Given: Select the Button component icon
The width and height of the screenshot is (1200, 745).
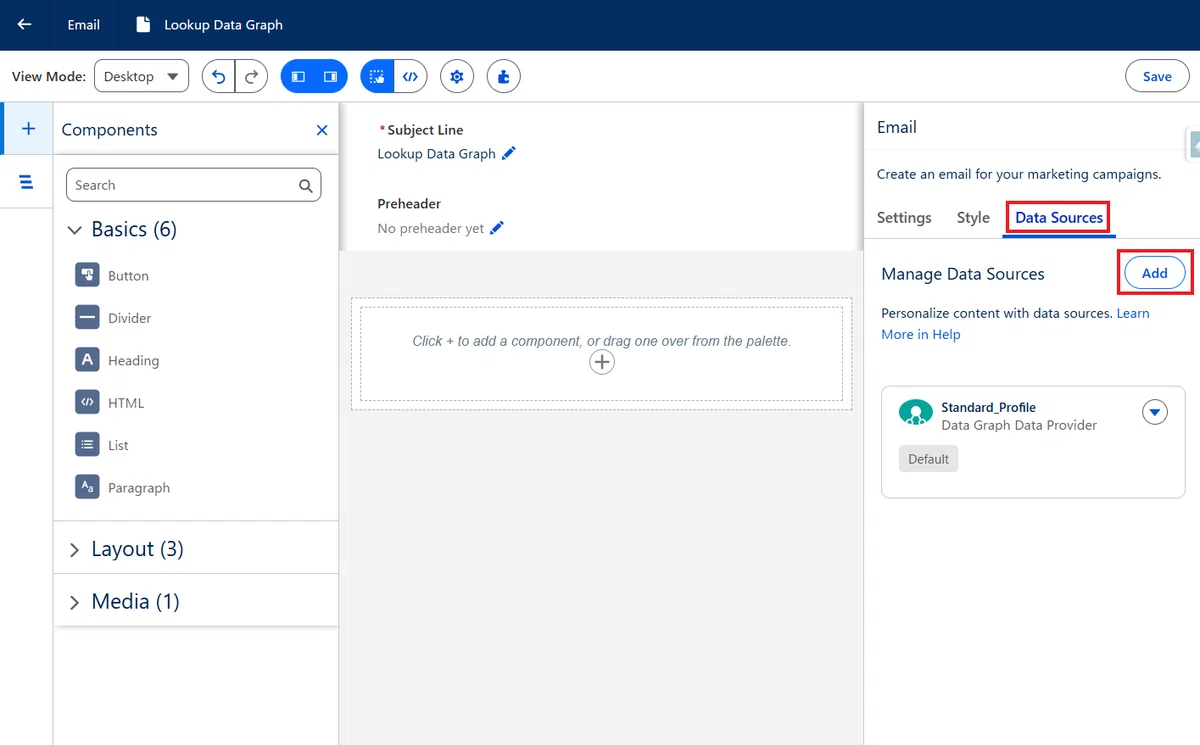Looking at the screenshot, I should (87, 275).
